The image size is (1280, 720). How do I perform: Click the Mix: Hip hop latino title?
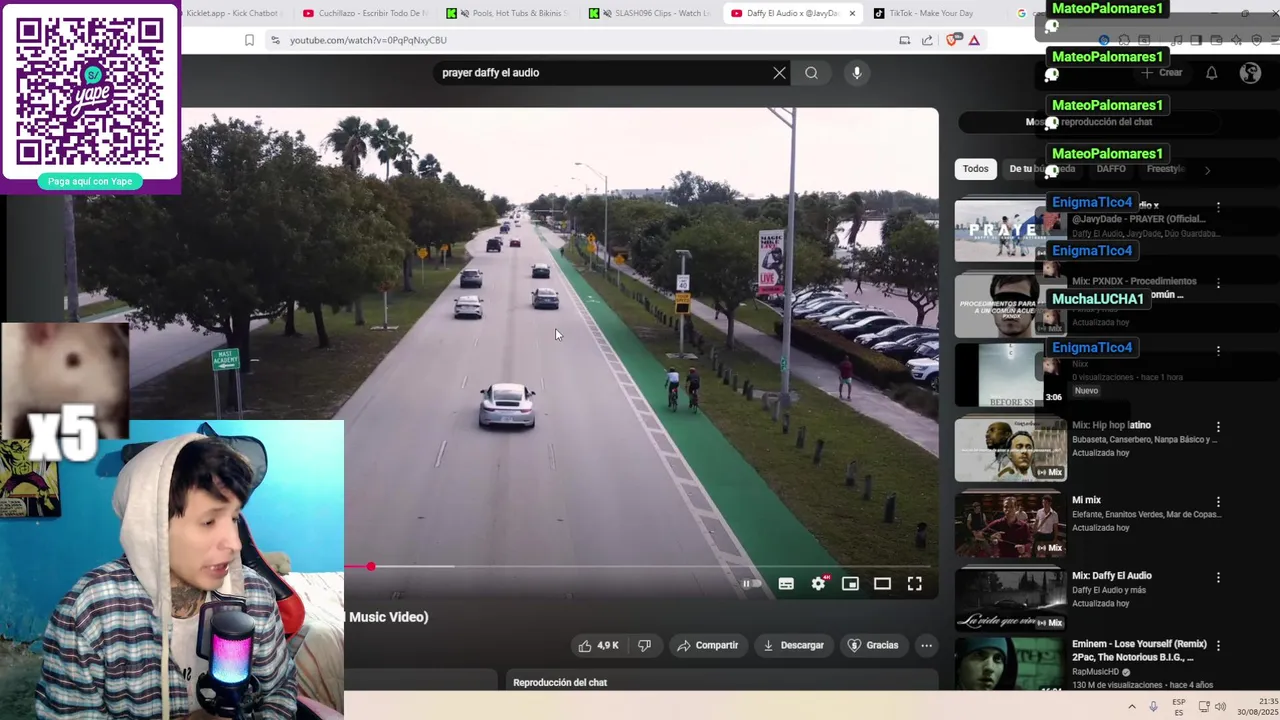click(x=1111, y=425)
